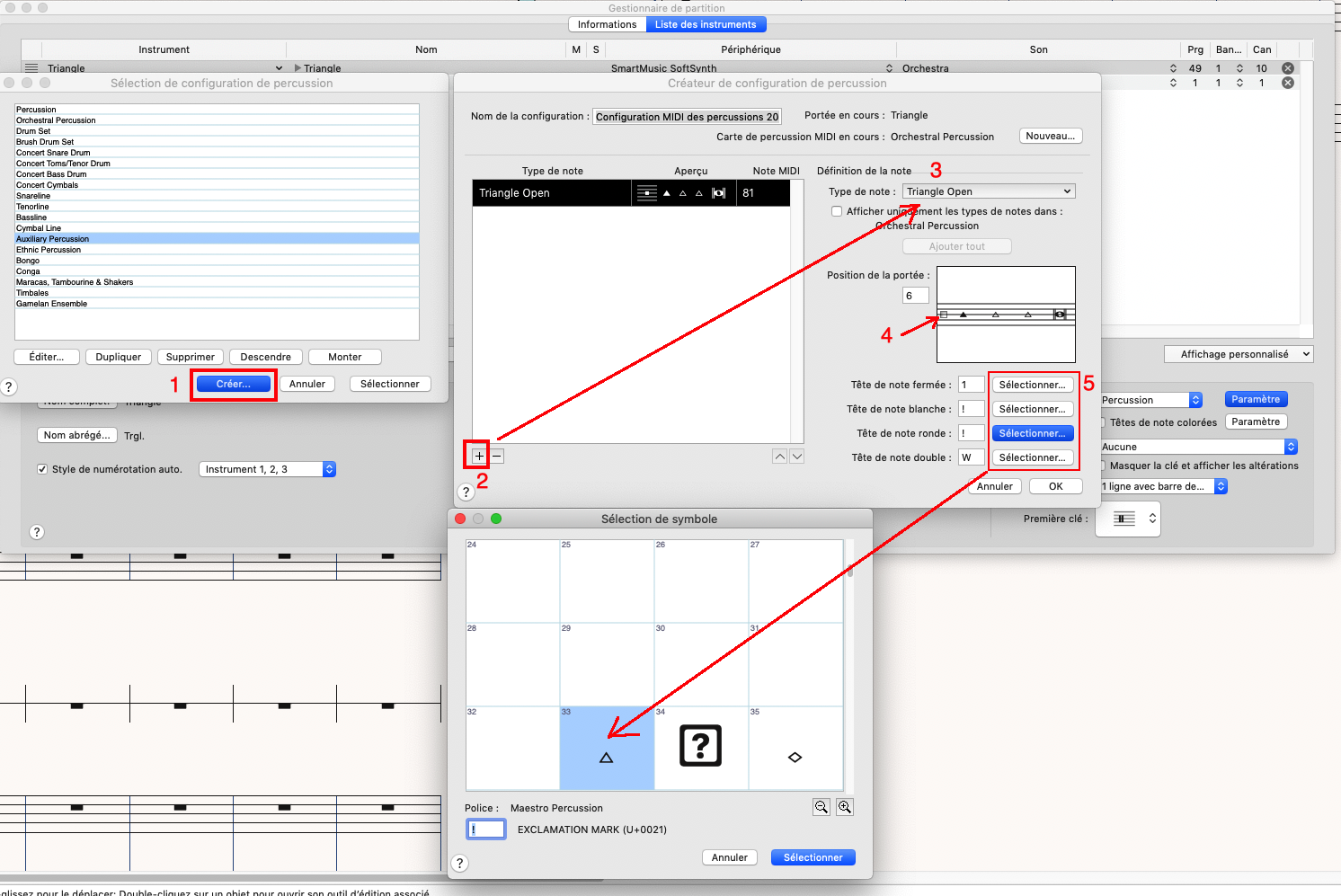Viewport: 1341px width, 896px height.
Task: Click the minus button to remove note type
Action: [497, 456]
